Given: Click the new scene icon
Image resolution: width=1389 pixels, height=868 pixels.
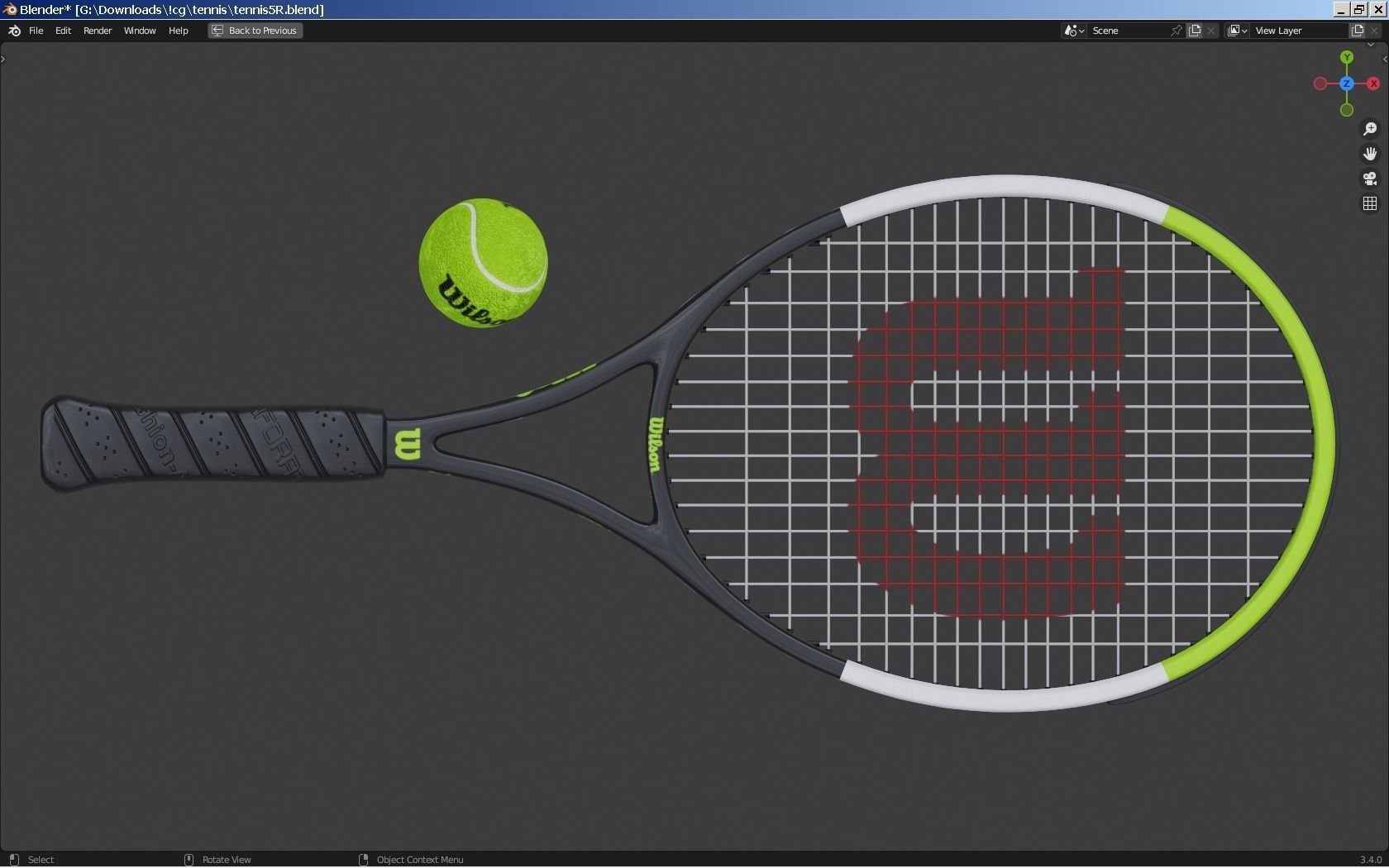Looking at the screenshot, I should (x=1195, y=31).
